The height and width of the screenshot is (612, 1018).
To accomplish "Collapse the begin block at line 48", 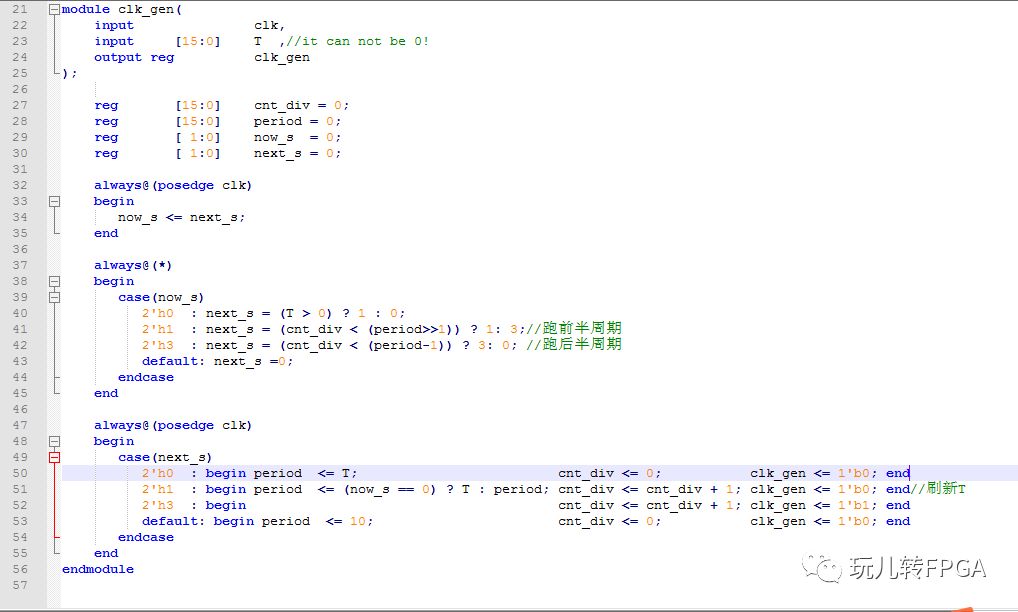I will pyautogui.click(x=55, y=441).
